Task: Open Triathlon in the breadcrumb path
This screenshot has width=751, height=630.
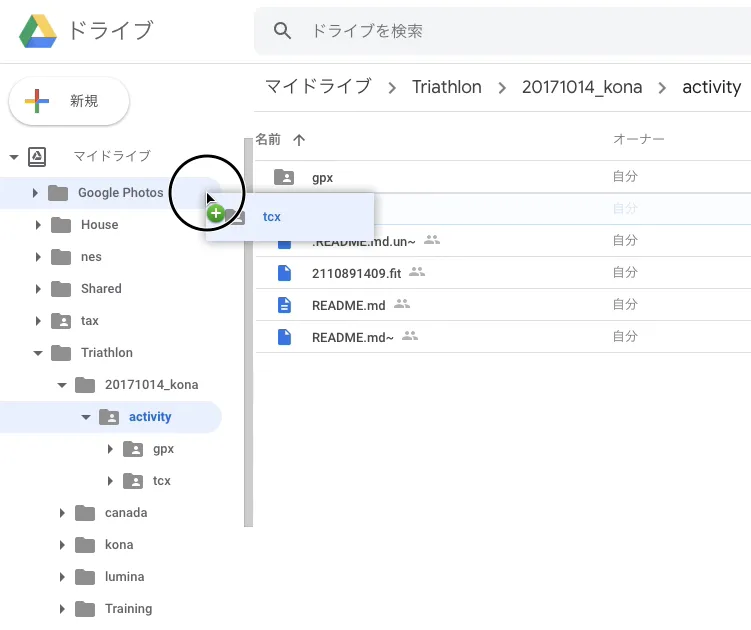Action: coord(446,87)
